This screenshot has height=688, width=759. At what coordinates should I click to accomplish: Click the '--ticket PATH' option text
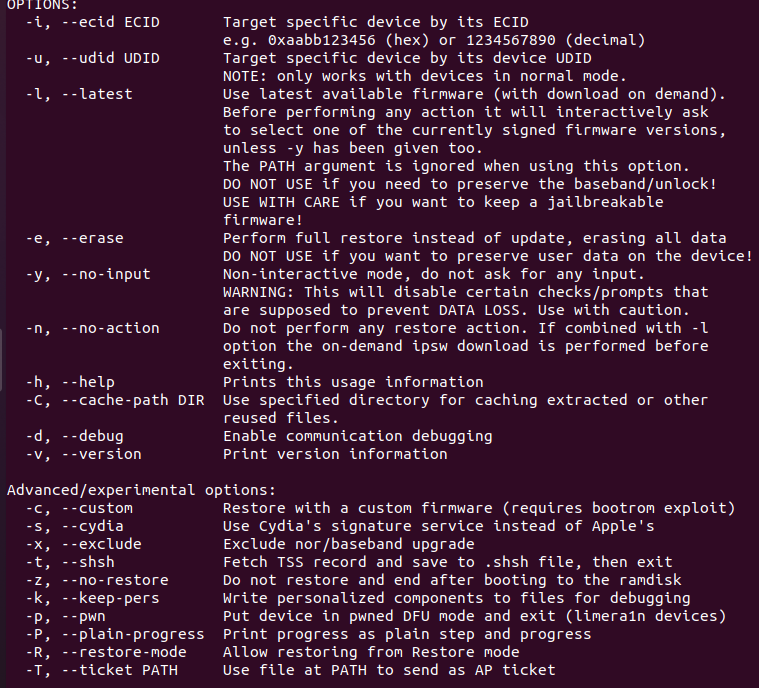[120, 670]
